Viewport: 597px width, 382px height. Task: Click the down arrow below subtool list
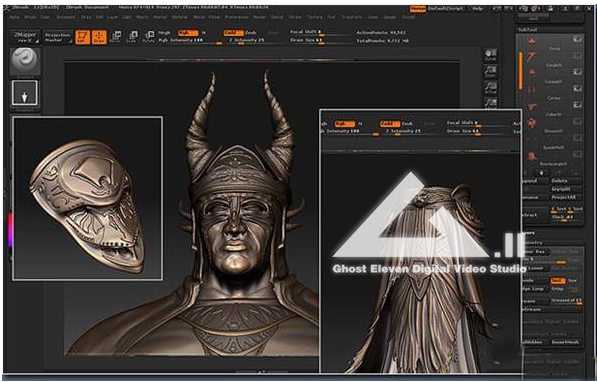542,173
